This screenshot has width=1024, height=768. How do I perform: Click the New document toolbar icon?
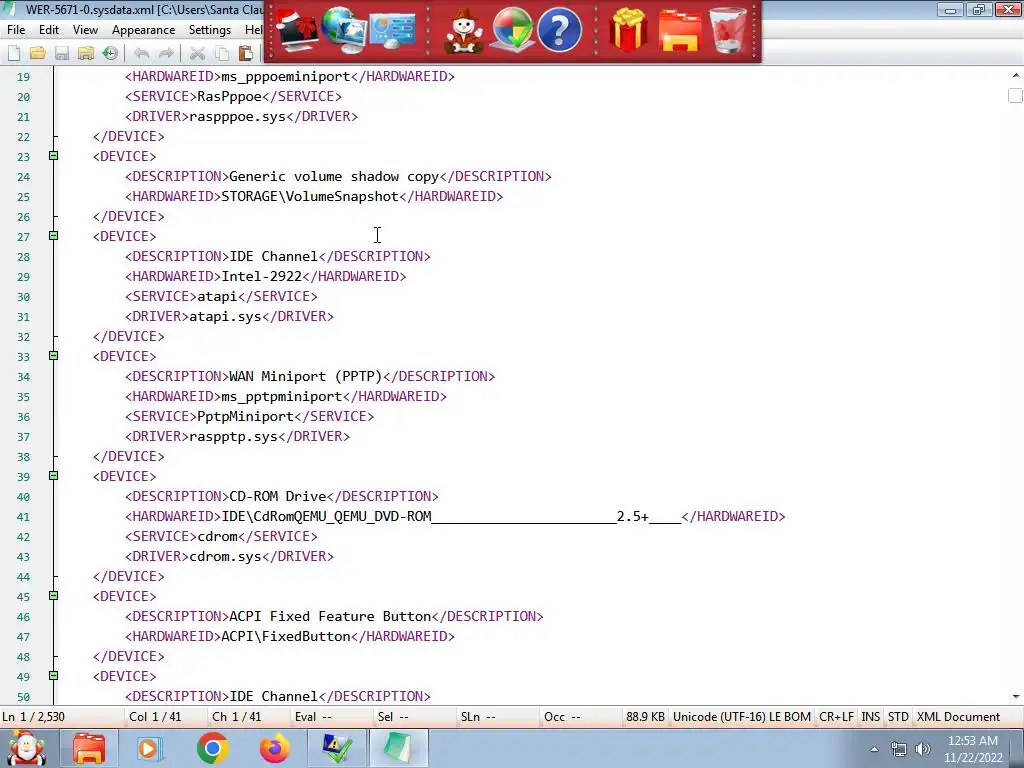pos(14,53)
